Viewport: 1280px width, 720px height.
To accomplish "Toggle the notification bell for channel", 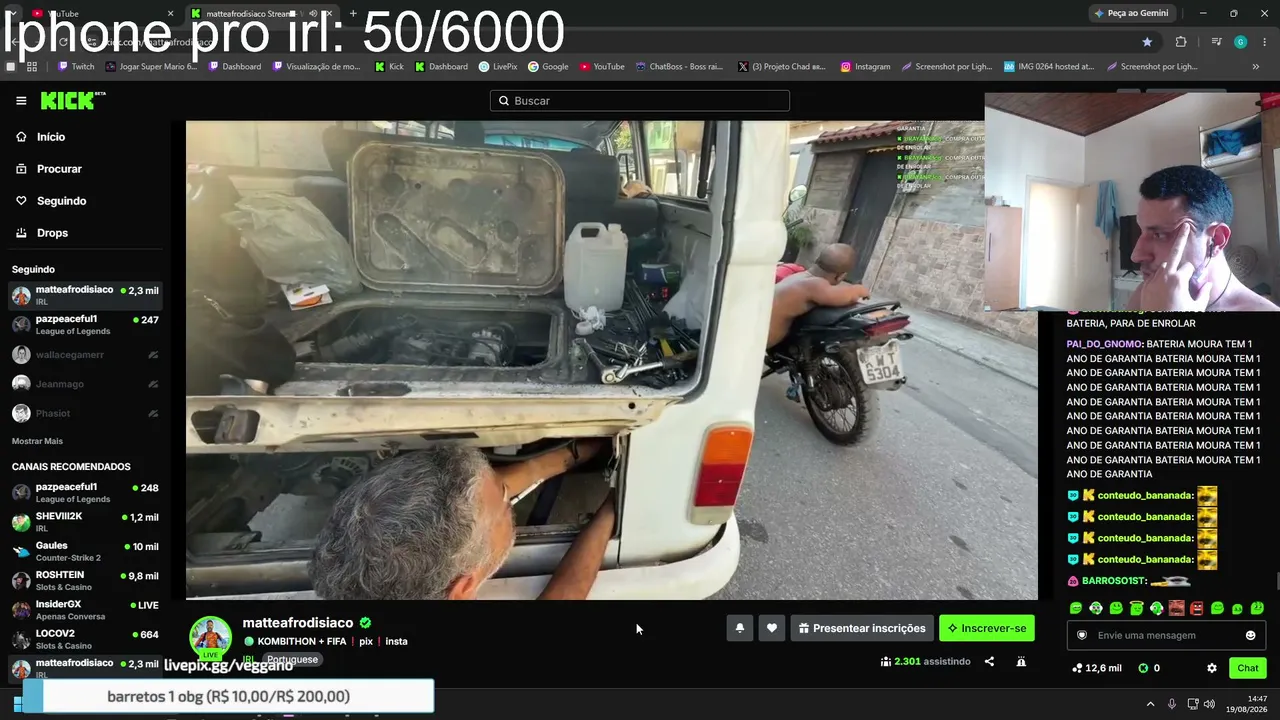I will click(x=740, y=628).
